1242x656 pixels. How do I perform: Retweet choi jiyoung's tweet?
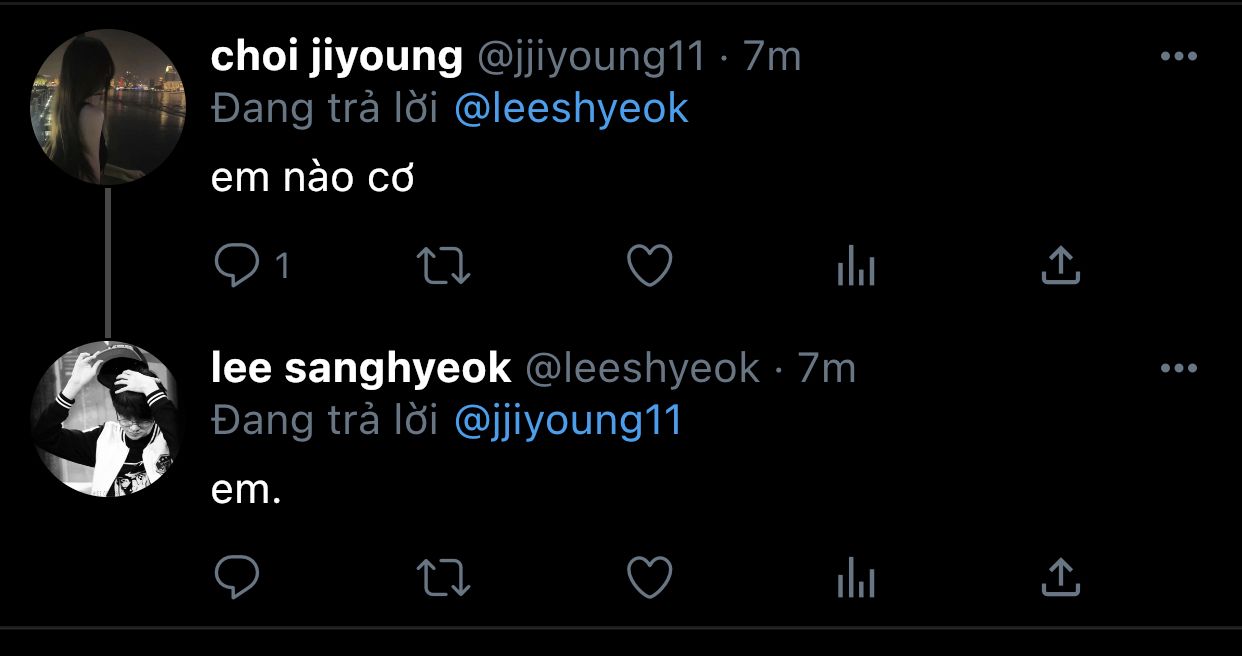coord(444,266)
